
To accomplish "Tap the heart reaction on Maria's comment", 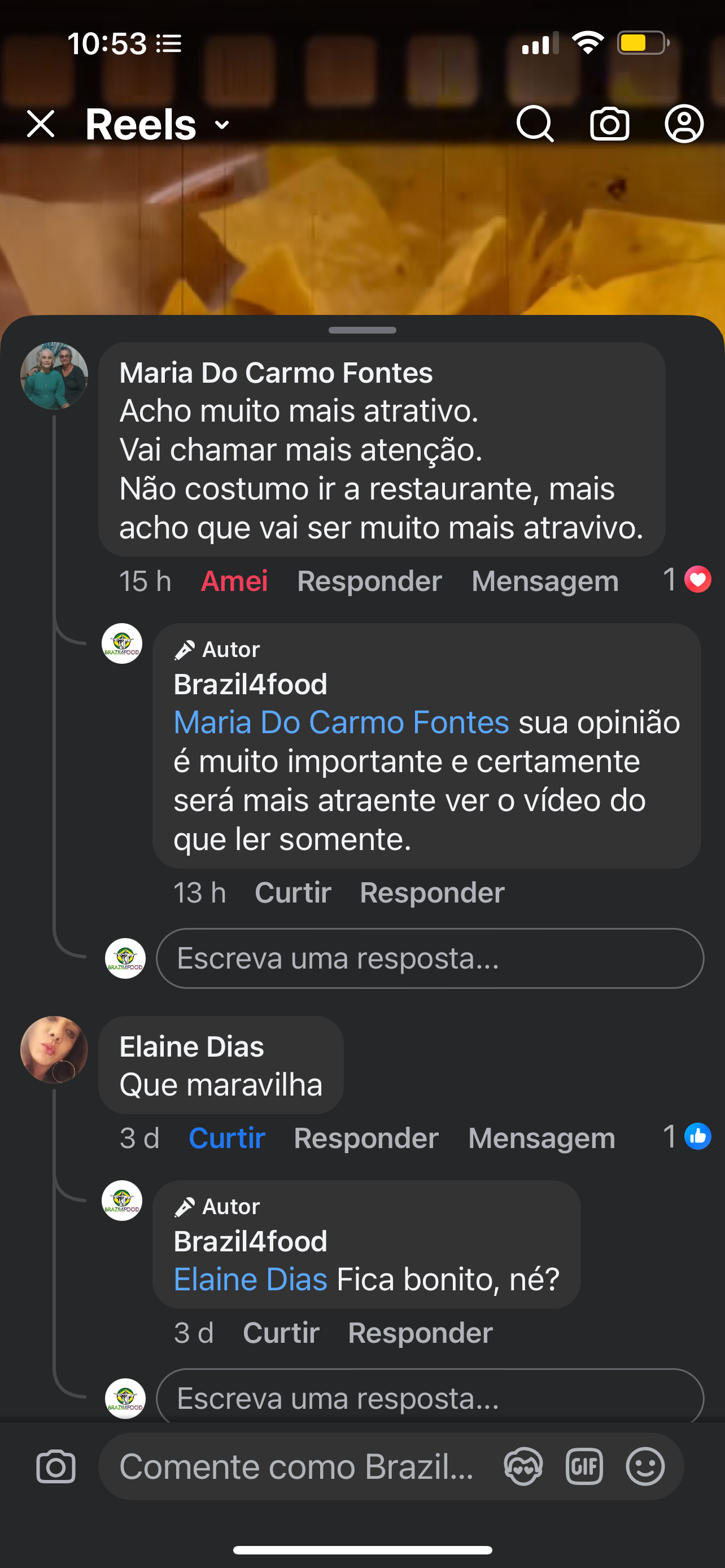I will click(x=697, y=579).
